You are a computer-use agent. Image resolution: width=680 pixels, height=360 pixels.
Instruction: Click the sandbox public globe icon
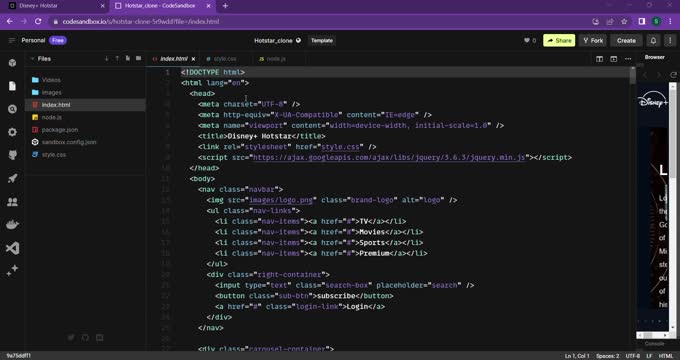tap(298, 40)
